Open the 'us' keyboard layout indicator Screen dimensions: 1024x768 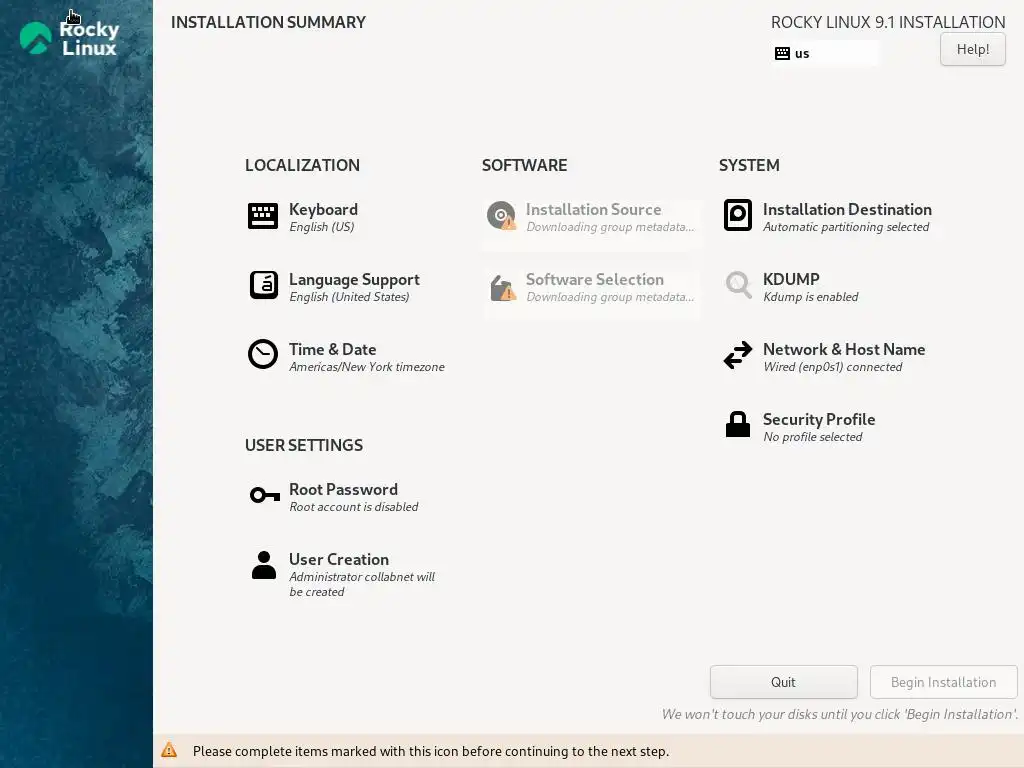click(x=825, y=54)
